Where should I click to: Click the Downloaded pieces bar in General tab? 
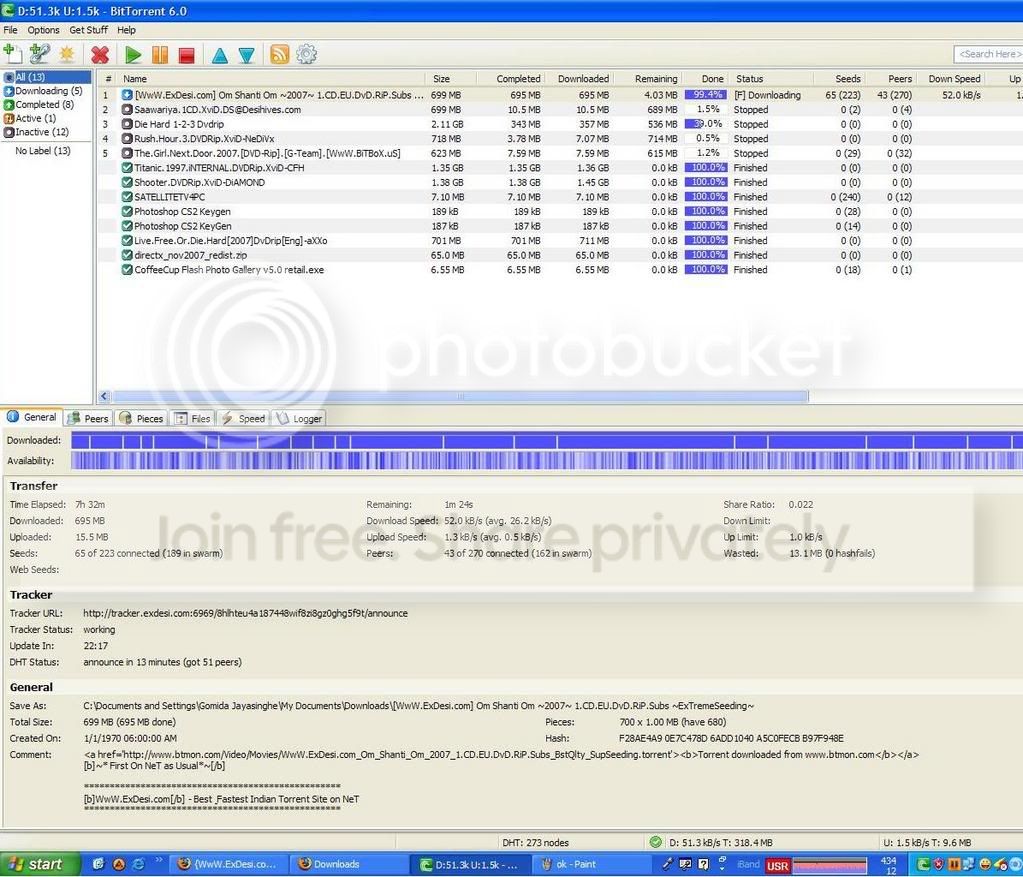(x=547, y=441)
